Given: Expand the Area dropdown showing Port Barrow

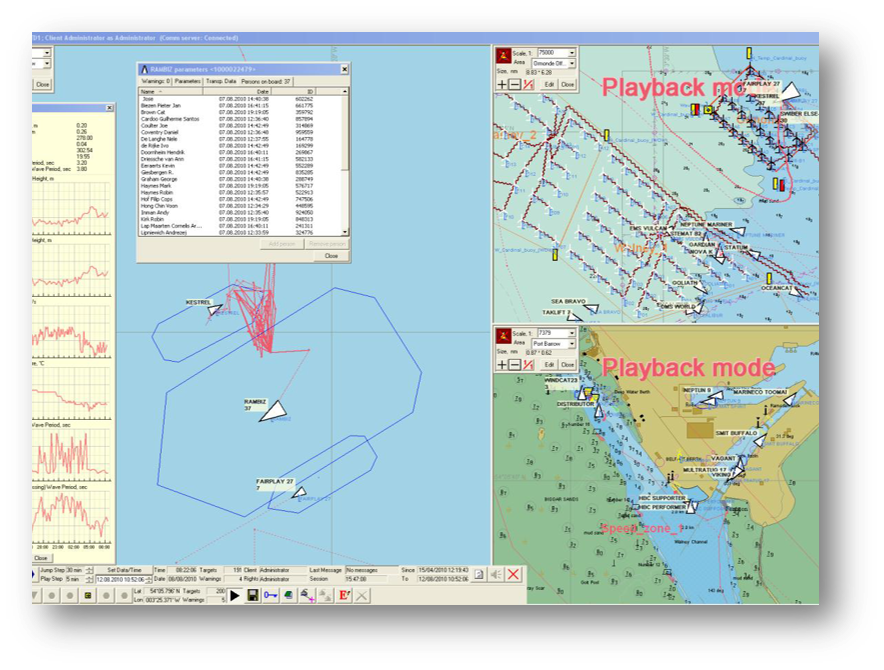Looking at the screenshot, I should click(x=573, y=343).
